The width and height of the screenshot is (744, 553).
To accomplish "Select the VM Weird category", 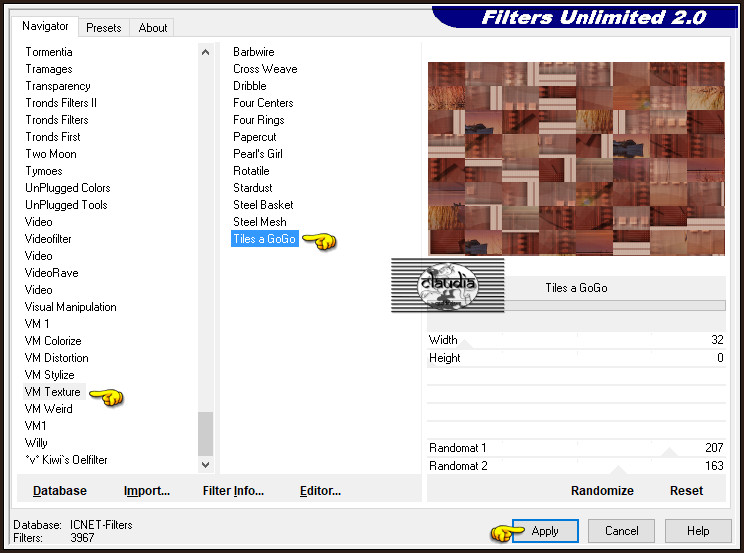I will (x=48, y=409).
